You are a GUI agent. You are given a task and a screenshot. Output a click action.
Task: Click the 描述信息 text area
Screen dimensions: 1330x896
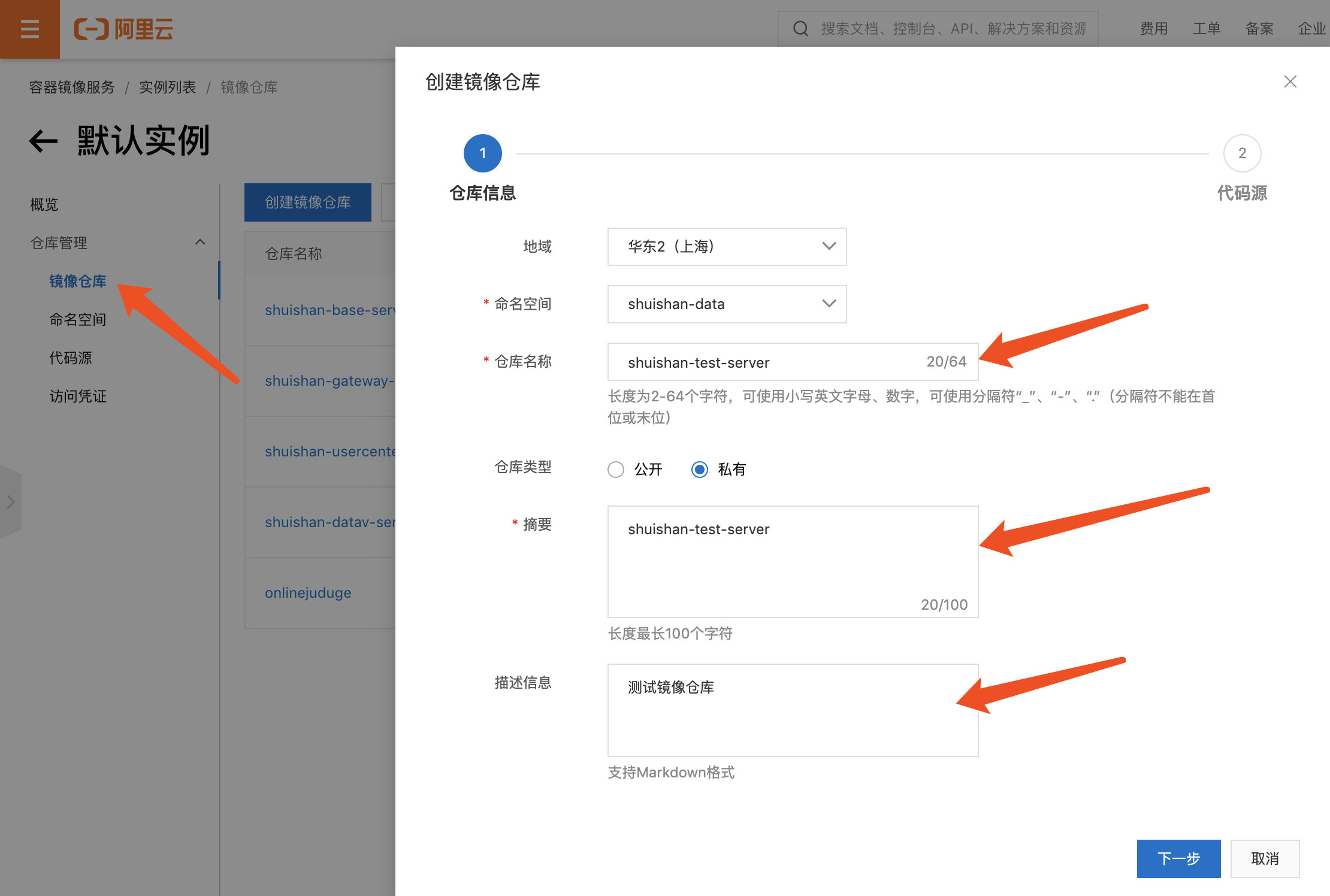793,710
